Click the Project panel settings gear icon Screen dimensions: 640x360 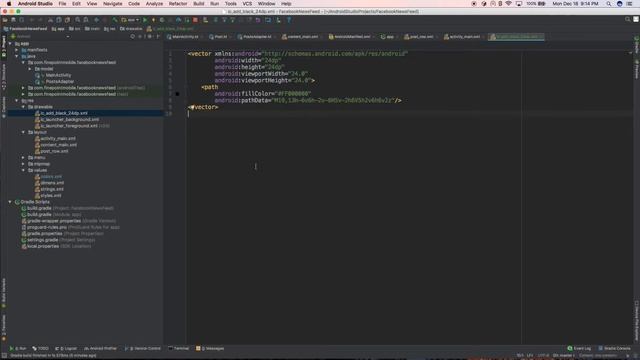(x=149, y=37)
